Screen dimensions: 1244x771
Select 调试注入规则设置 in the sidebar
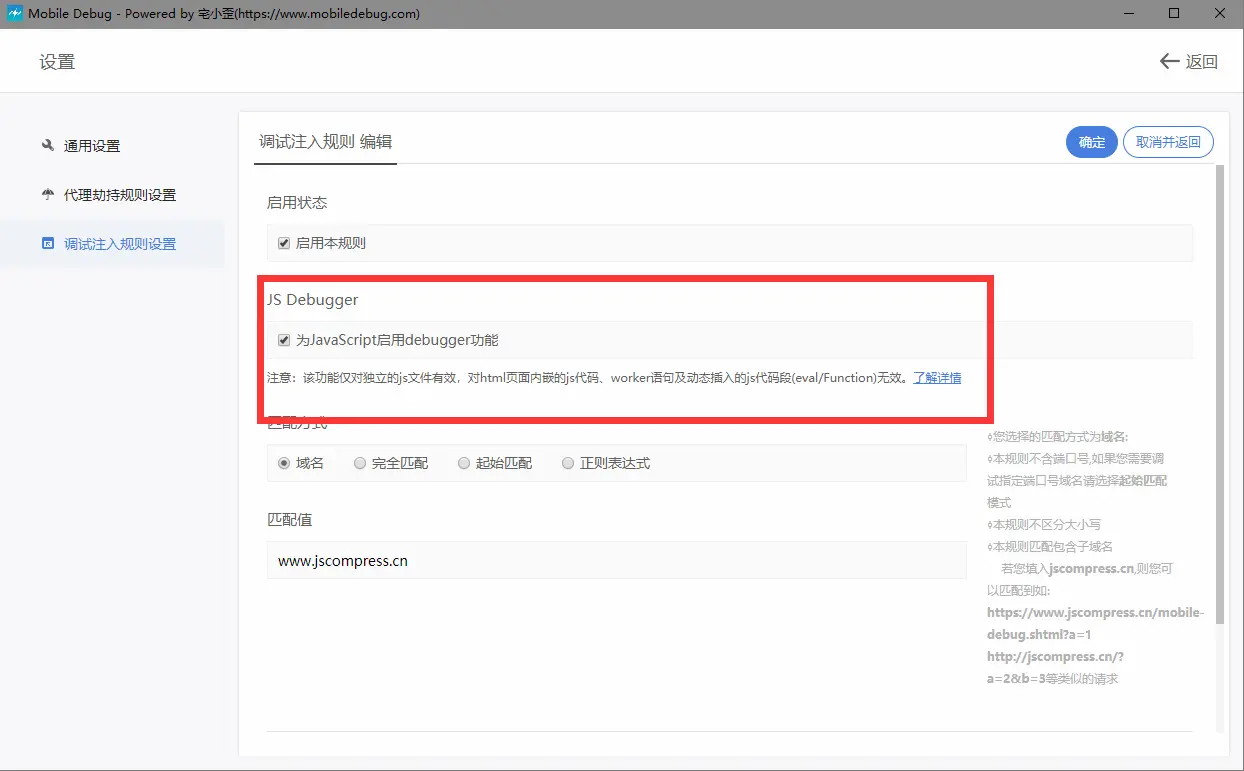tap(112, 244)
